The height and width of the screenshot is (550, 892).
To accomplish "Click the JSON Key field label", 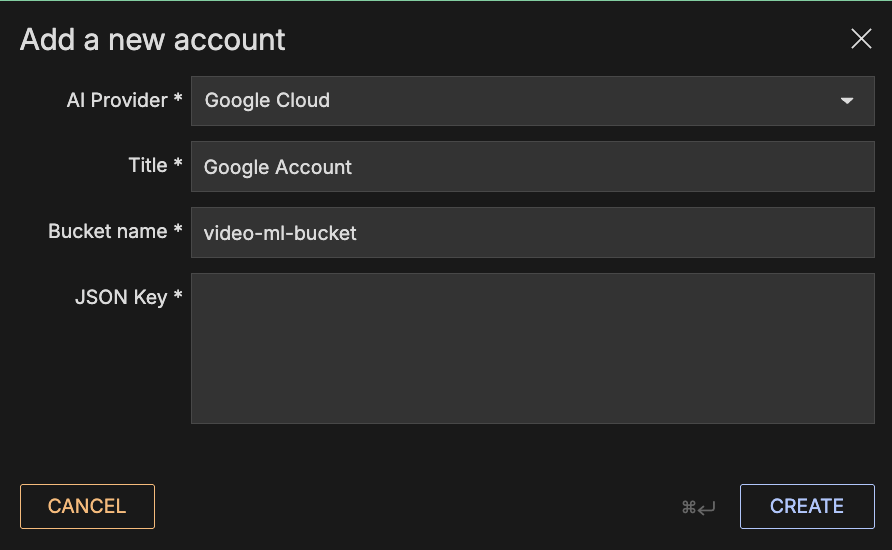I will coord(121,297).
